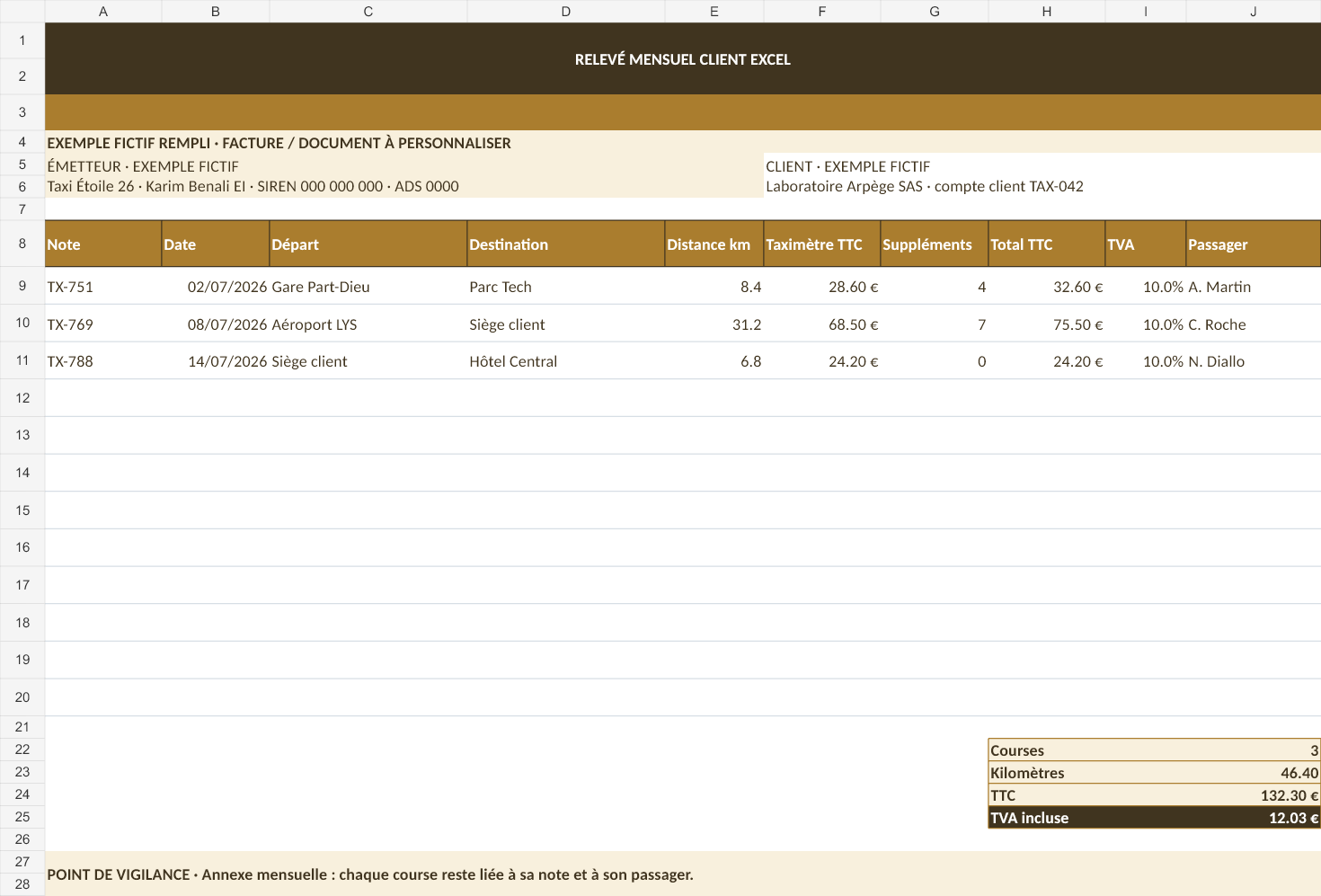Select the Distance km header cell
The image size is (1321, 896).
pos(714,244)
